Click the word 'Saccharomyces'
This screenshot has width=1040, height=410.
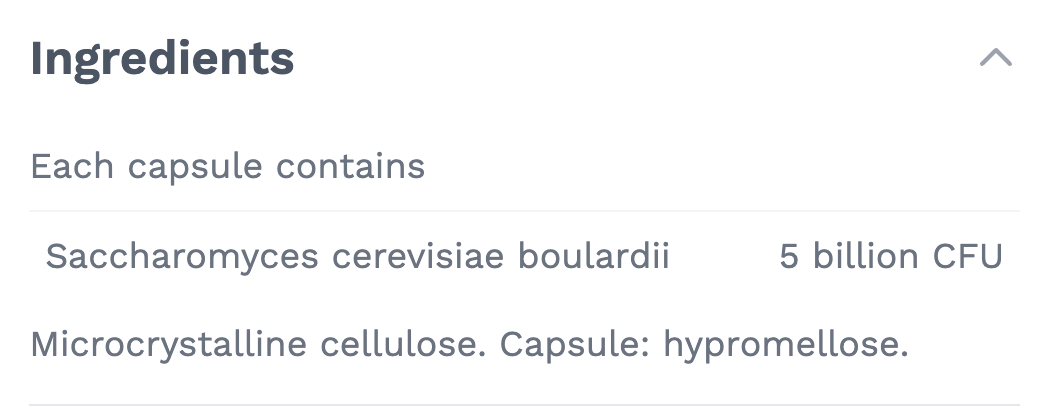click(183, 257)
